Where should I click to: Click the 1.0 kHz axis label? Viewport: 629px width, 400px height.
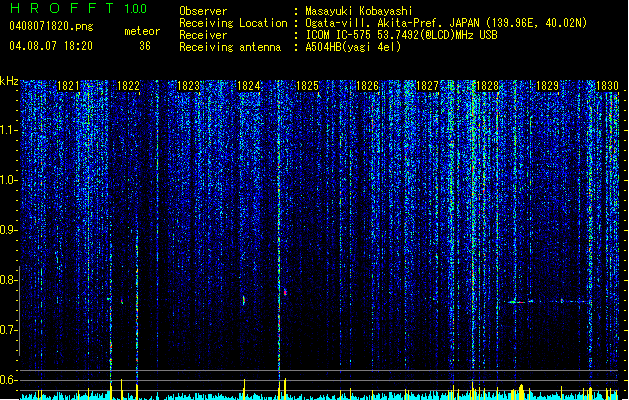(8, 180)
